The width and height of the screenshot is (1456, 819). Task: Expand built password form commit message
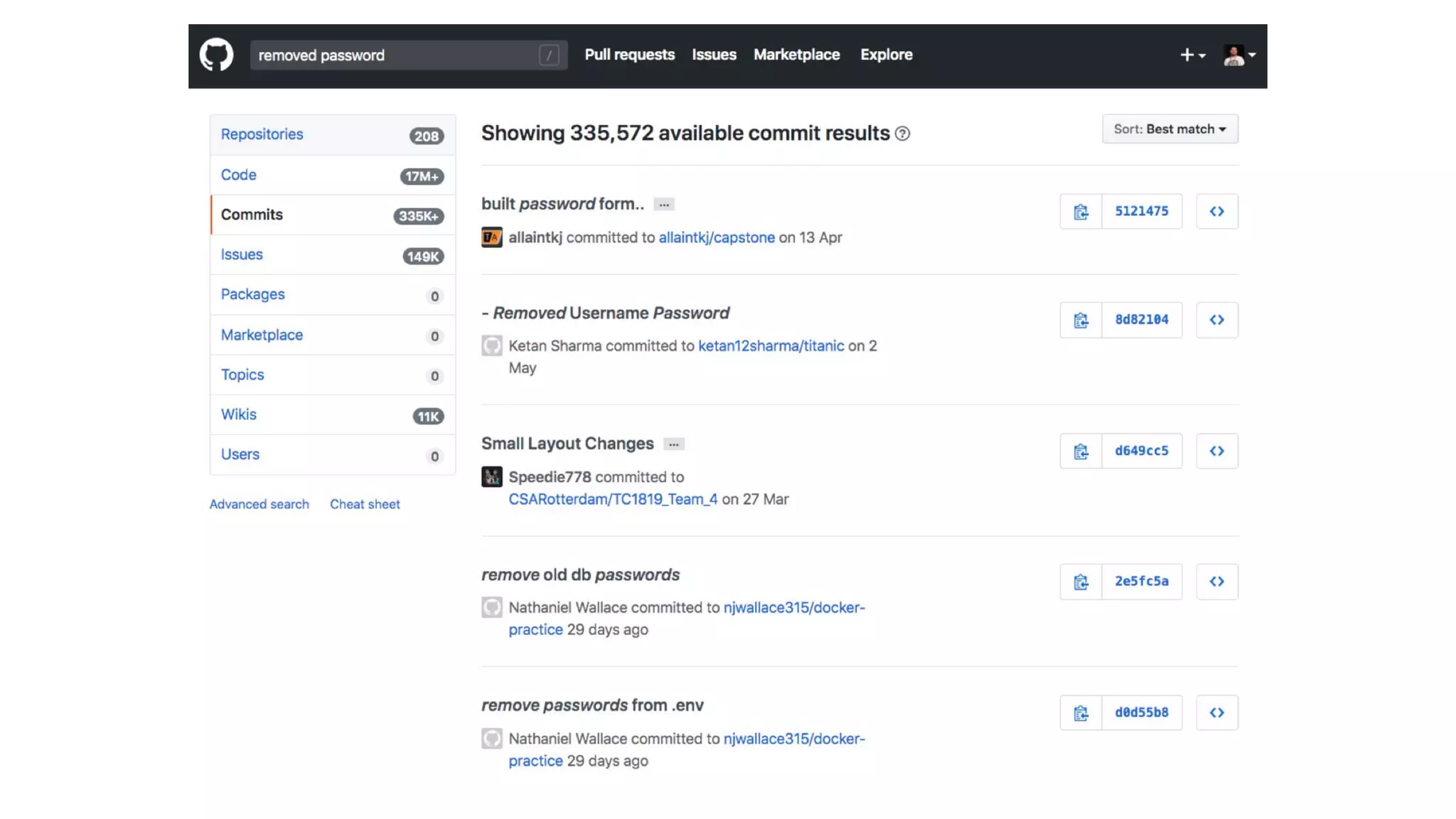(x=663, y=205)
